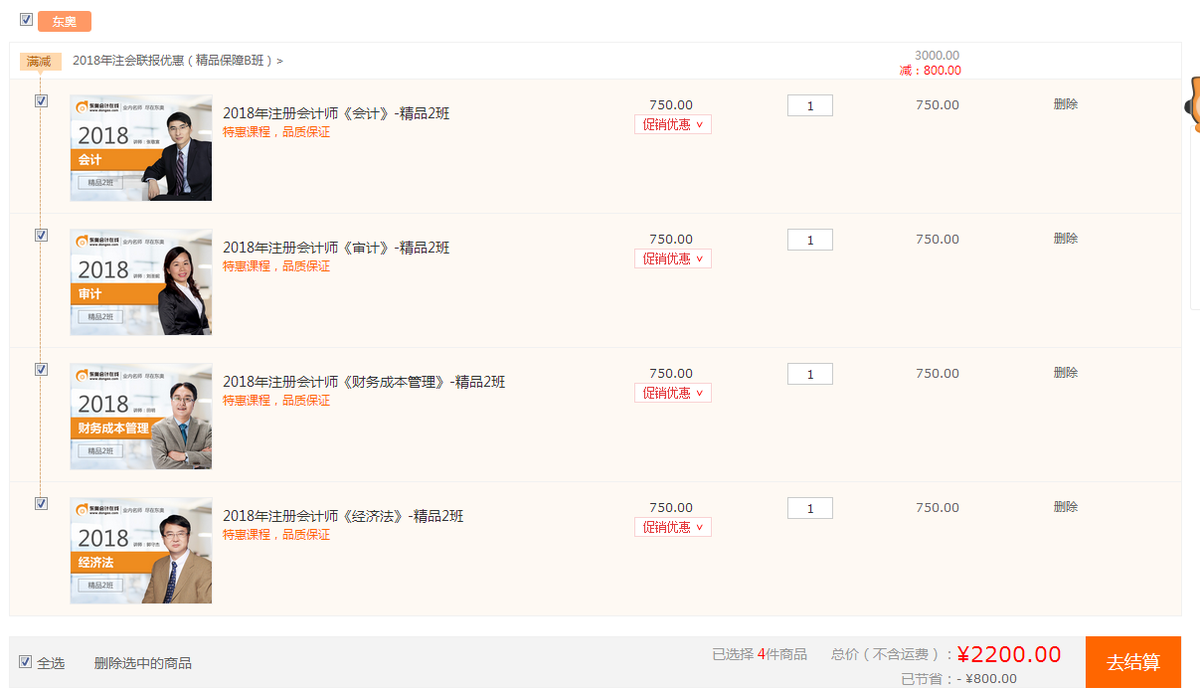
Task: Toggle the 全选 checkbox
Action: tap(26, 661)
